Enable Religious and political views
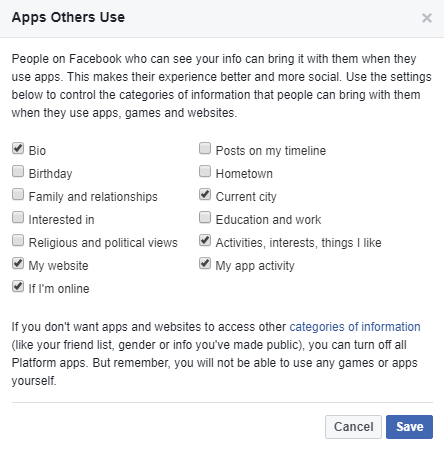The image size is (444, 449). coord(18,240)
